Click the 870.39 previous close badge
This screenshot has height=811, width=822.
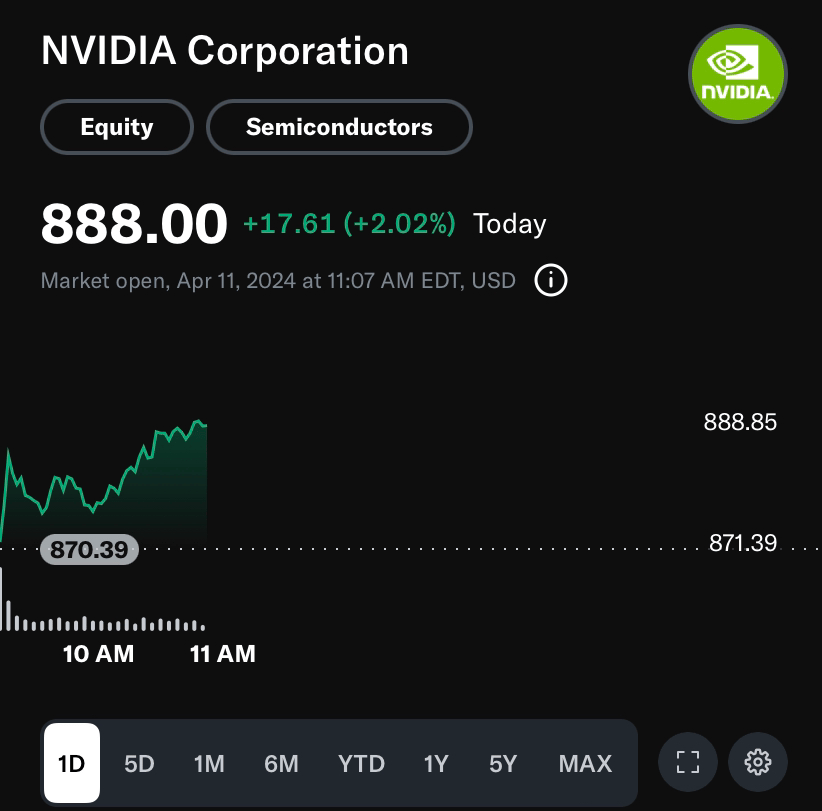(x=89, y=549)
